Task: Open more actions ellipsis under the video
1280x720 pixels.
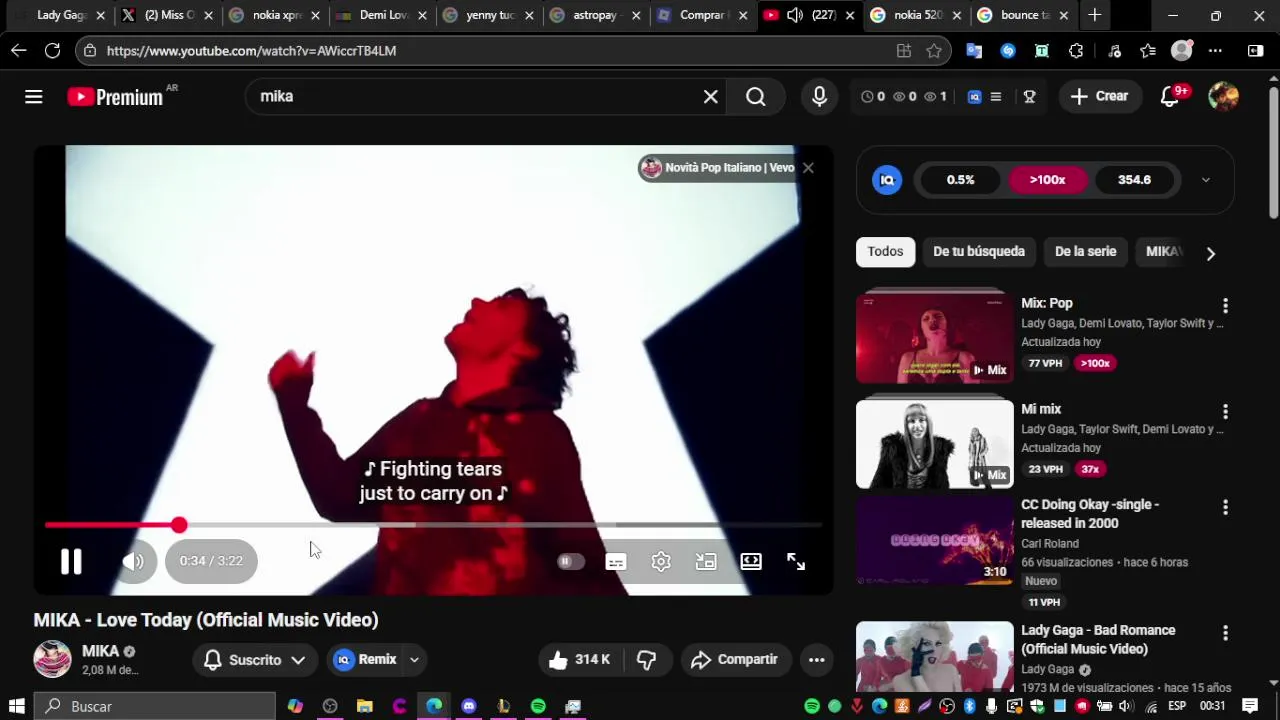Action: 816,659
